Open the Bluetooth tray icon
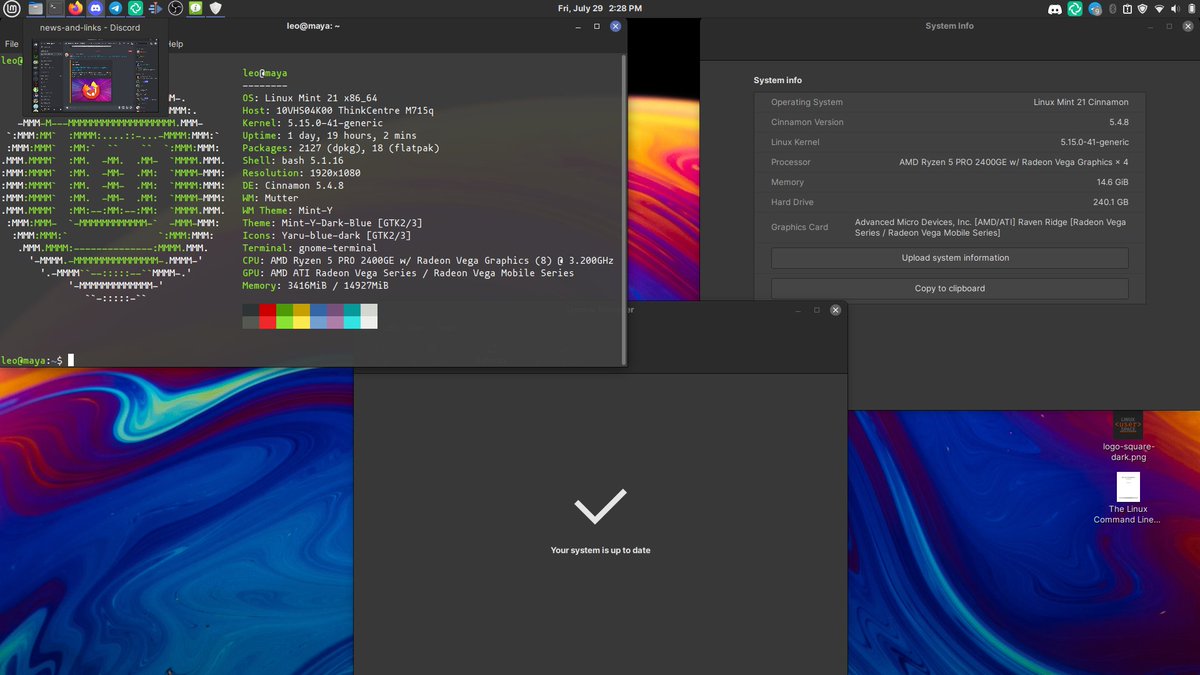The width and height of the screenshot is (1200, 675). [1111, 8]
